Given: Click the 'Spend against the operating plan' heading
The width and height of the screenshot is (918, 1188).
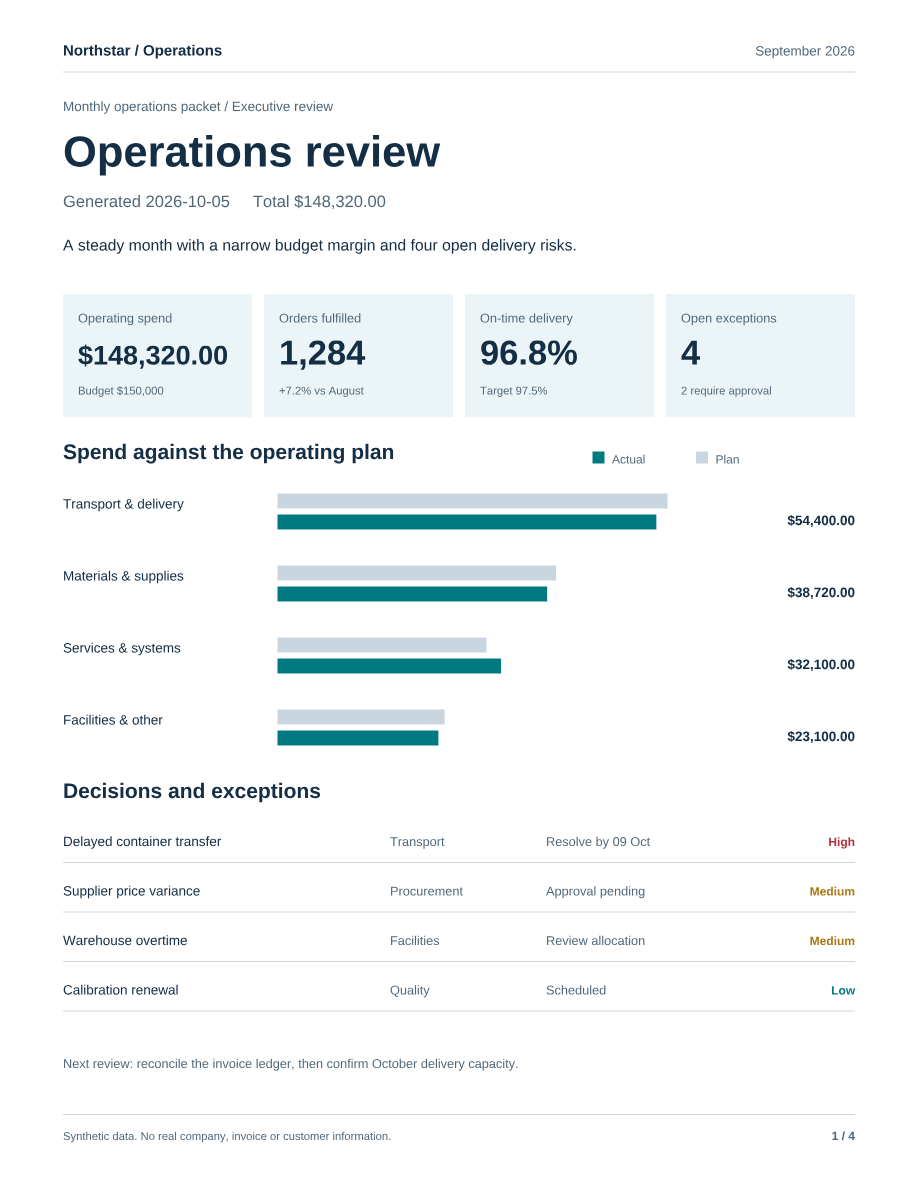Looking at the screenshot, I should [x=228, y=452].
